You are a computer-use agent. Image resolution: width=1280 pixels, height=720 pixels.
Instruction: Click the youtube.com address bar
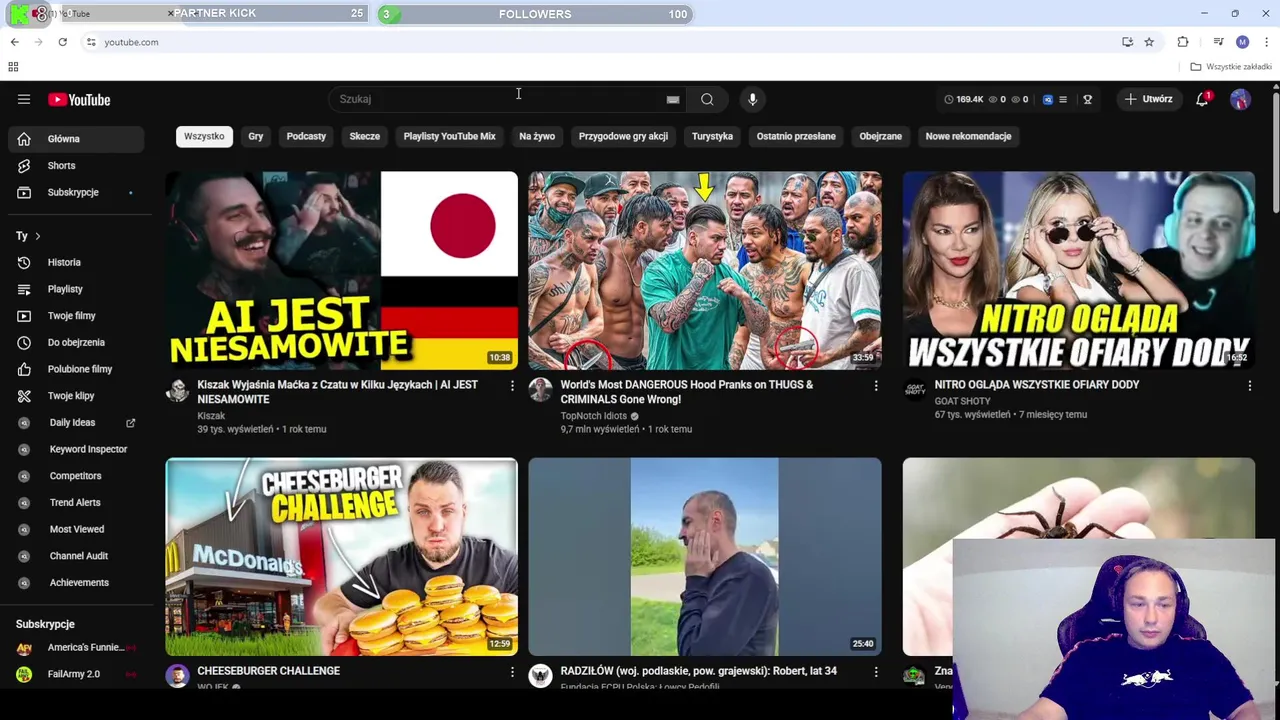[600, 42]
